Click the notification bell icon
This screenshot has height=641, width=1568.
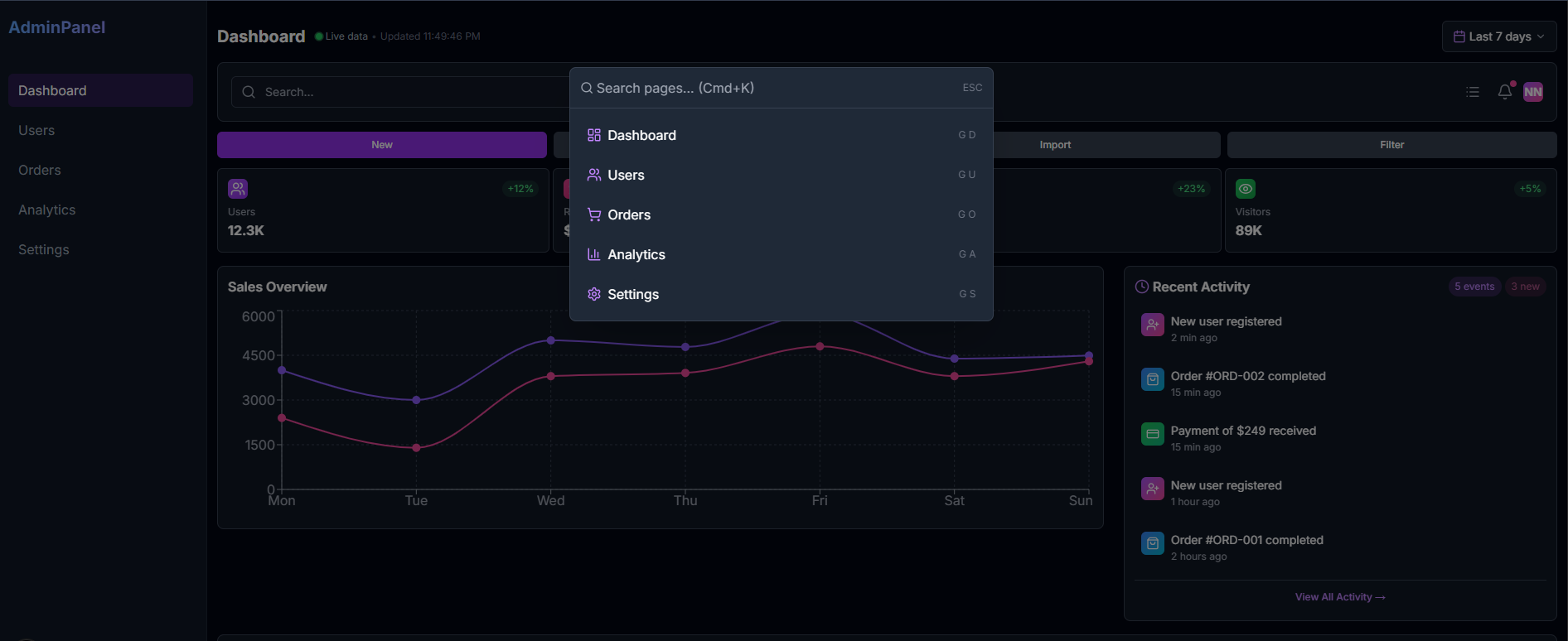[1504, 92]
